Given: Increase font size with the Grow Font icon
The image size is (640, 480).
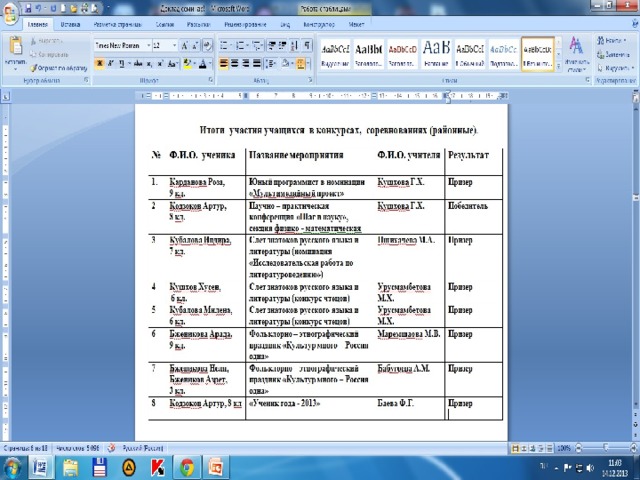Looking at the screenshot, I should (184, 45).
